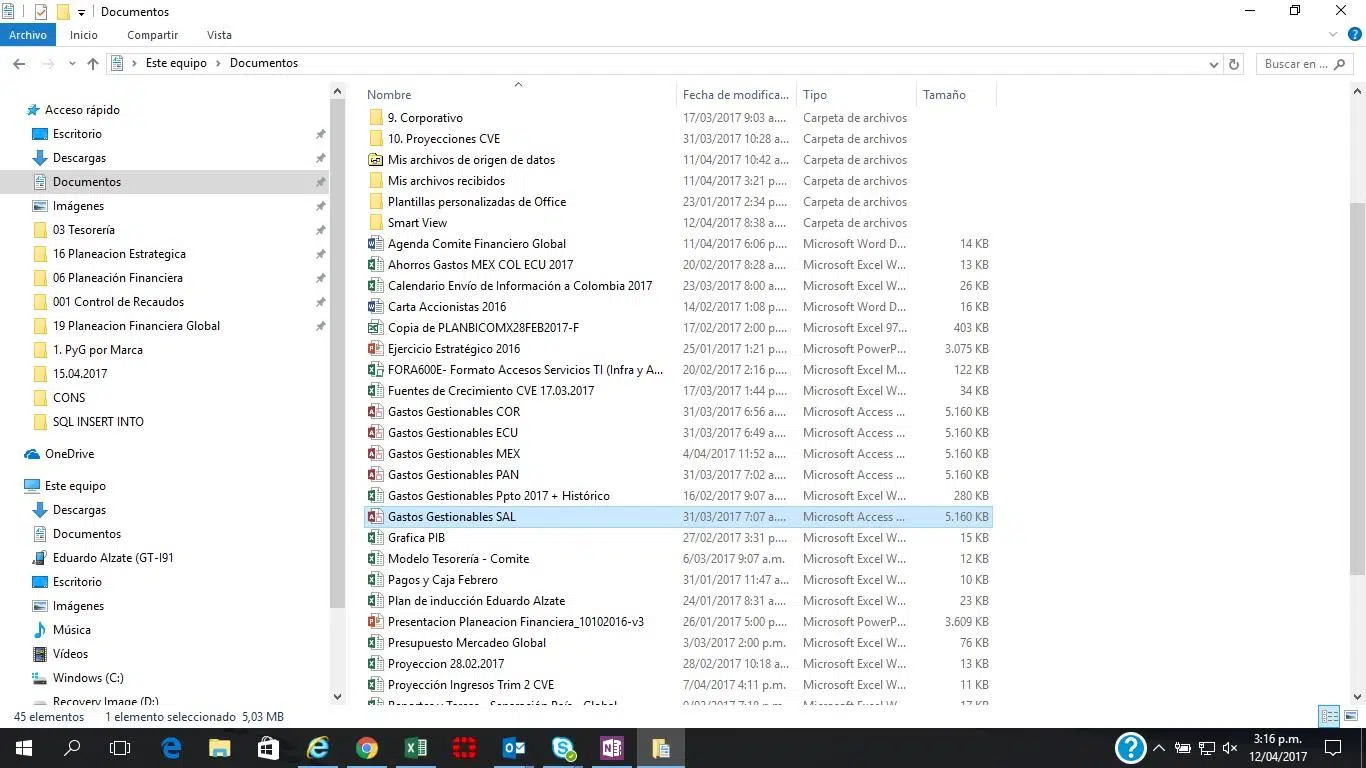Select Plan de inducción Eduardo Alzate file
The height and width of the screenshot is (768, 1366).
(x=678, y=601)
